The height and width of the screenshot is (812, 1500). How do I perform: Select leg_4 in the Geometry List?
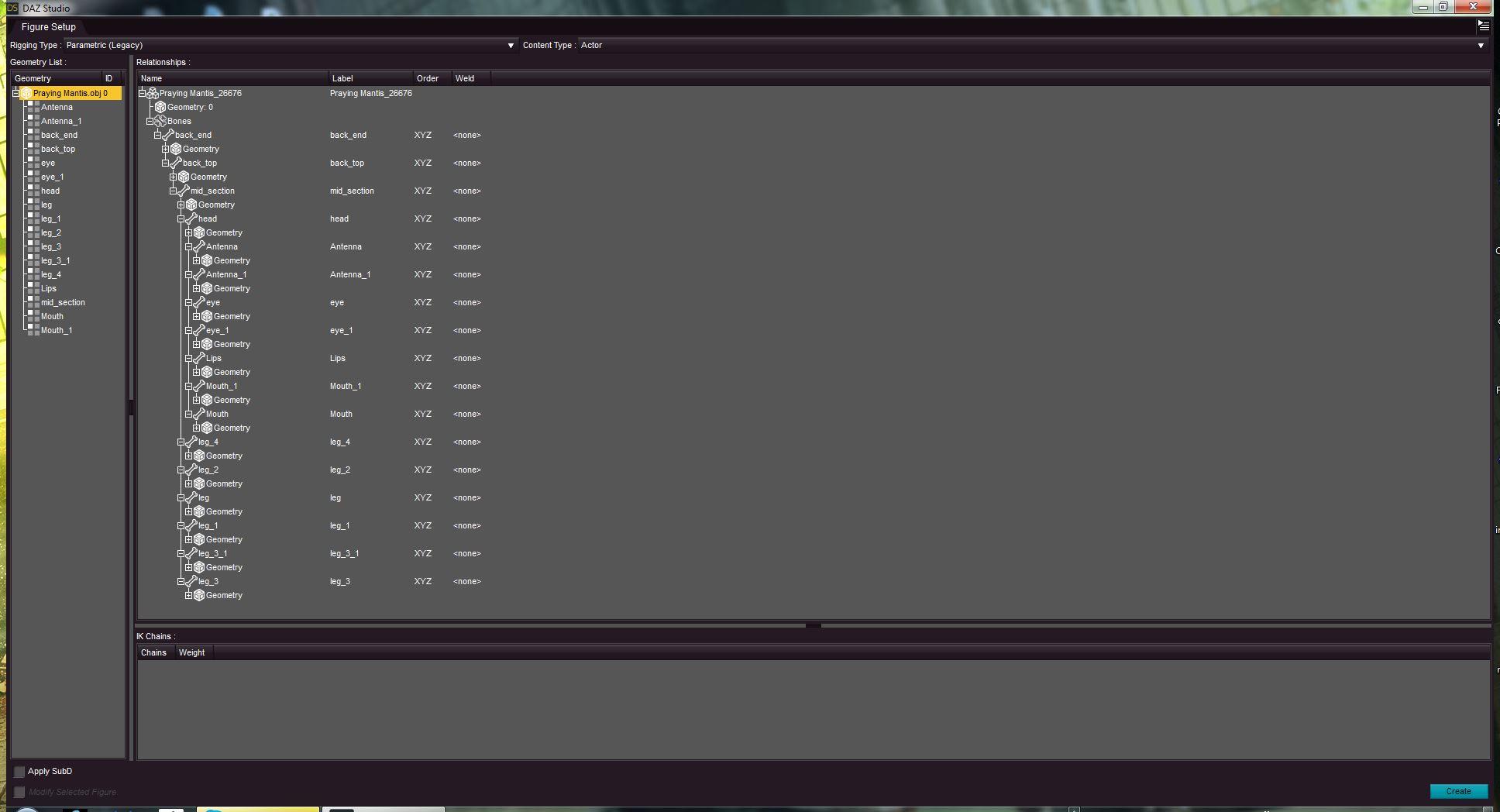point(51,274)
